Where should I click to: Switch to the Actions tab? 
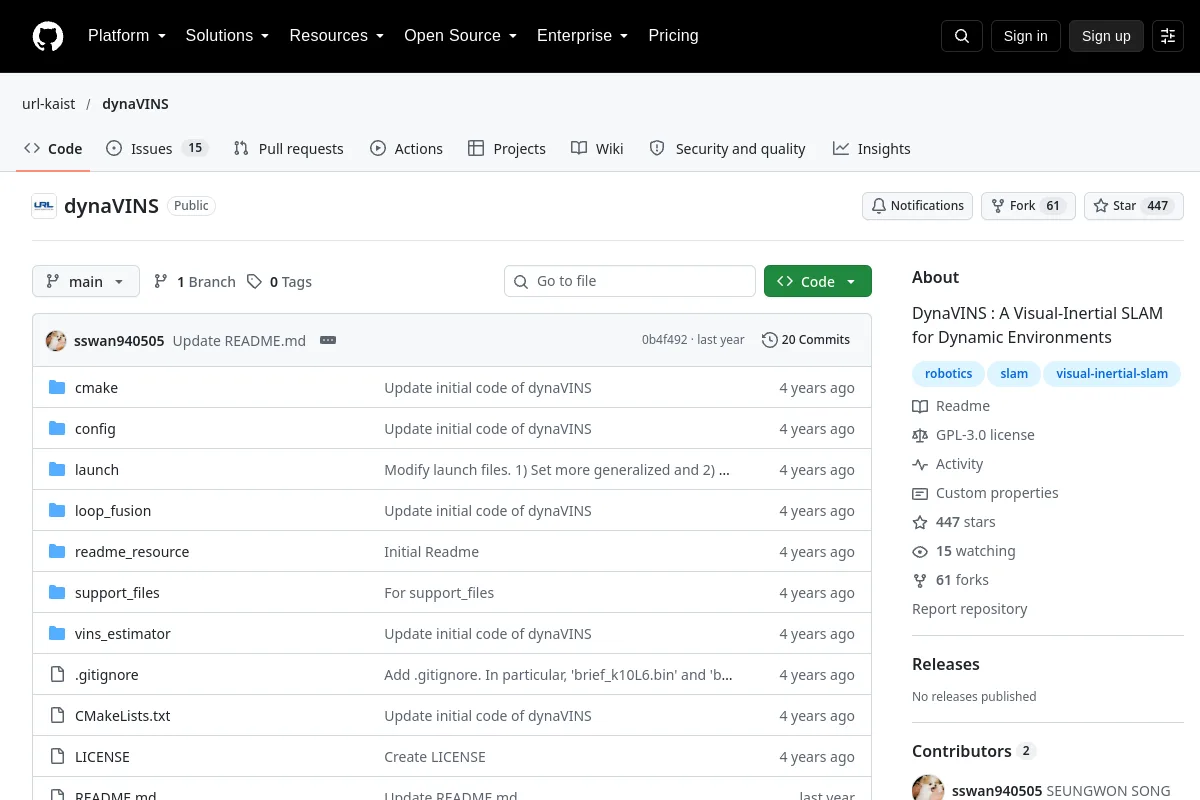pos(406,149)
